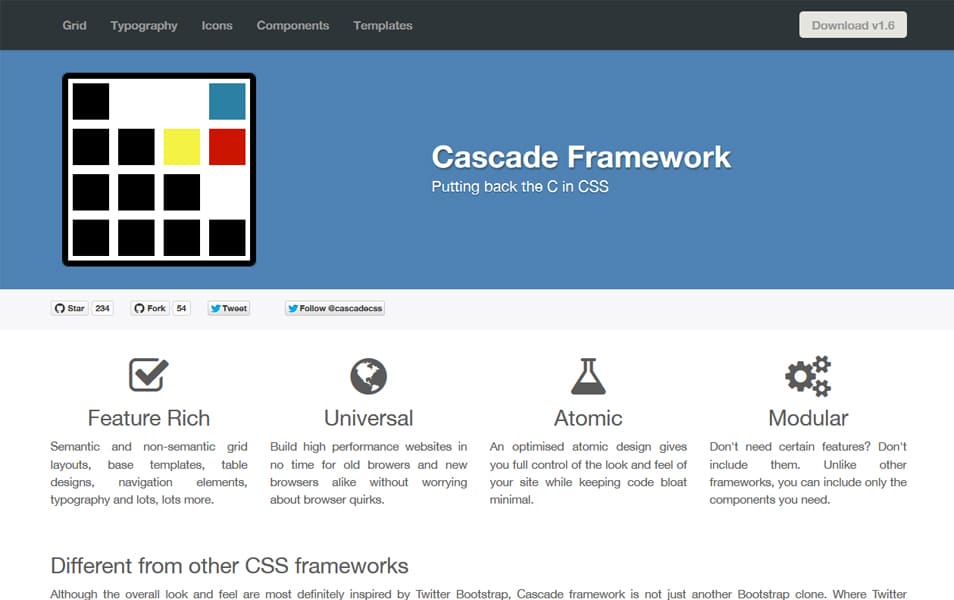
Task: Click the text 'about browser quirks.'
Action: [327, 500]
